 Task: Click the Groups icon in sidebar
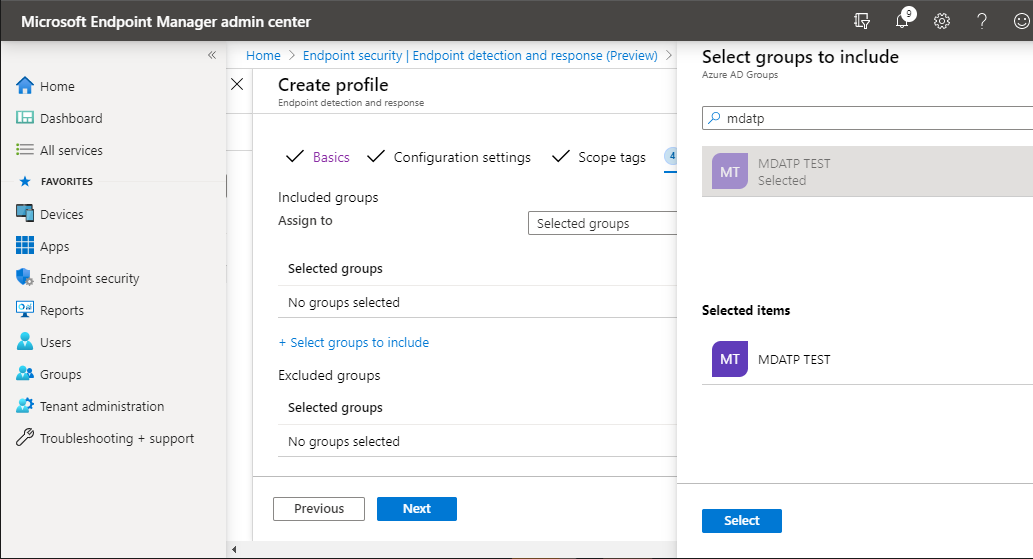point(25,374)
